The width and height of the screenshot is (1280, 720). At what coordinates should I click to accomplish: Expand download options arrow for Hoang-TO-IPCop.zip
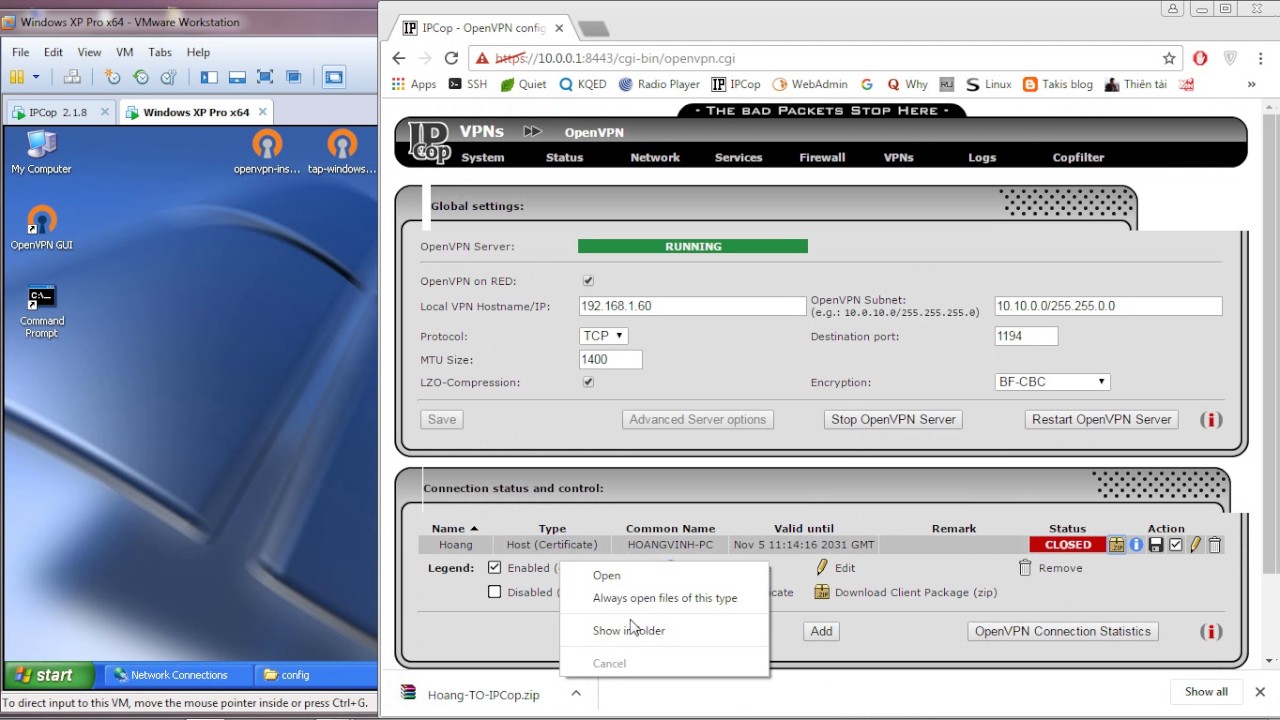tap(576, 693)
